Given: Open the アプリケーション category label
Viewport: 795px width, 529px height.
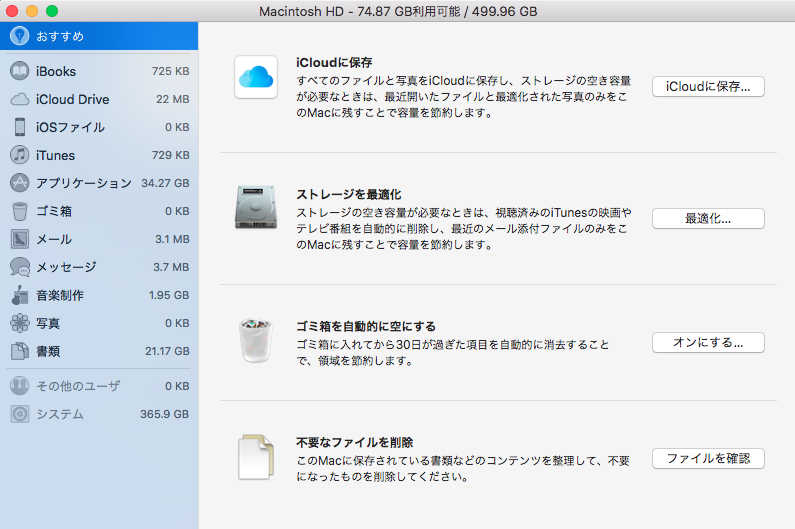Looking at the screenshot, I should tap(84, 183).
